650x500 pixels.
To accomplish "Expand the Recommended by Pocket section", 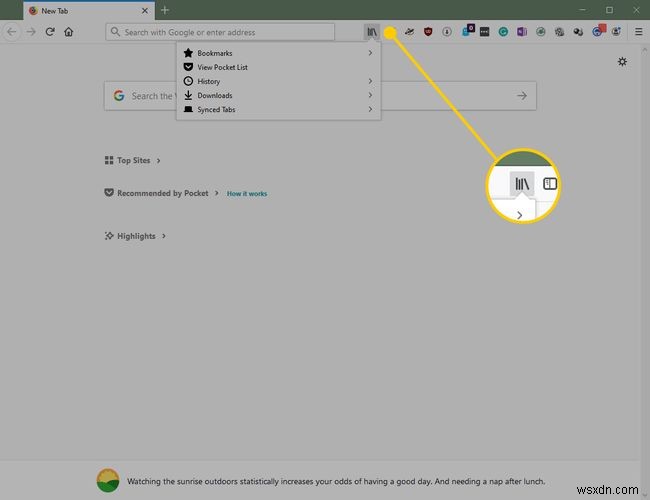I will pyautogui.click(x=162, y=193).
